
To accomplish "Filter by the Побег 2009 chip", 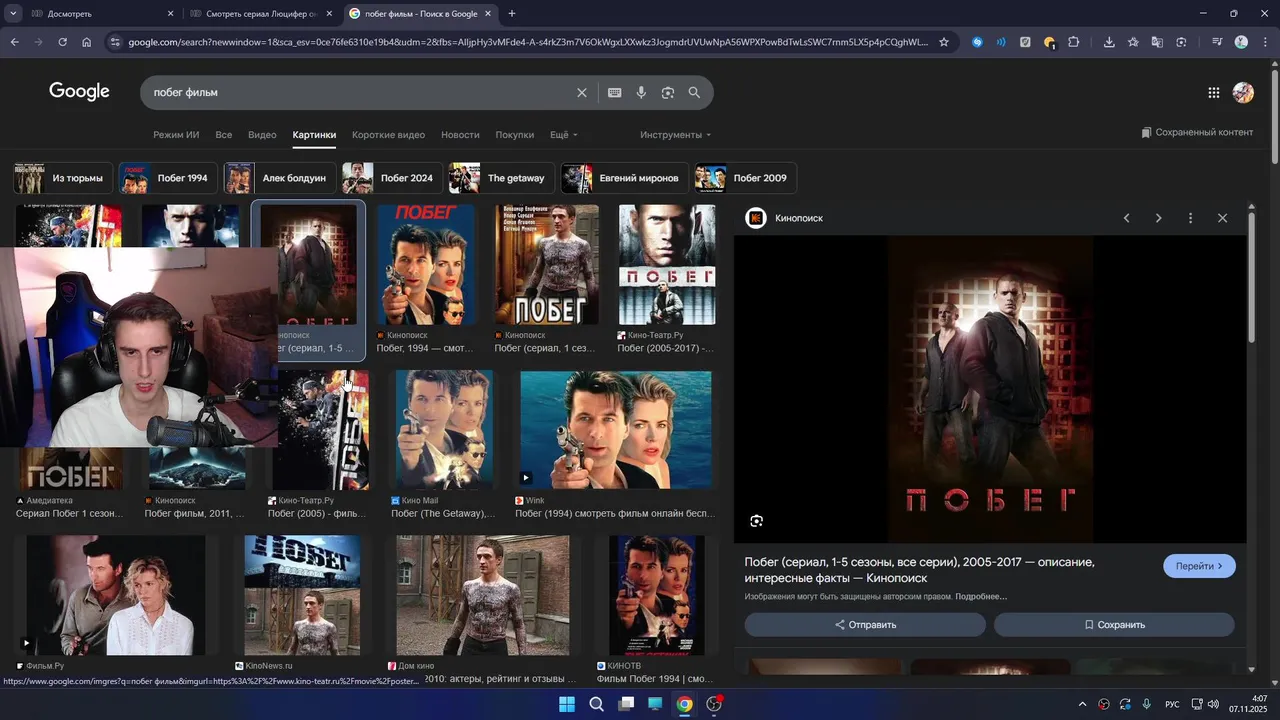I will [x=746, y=178].
